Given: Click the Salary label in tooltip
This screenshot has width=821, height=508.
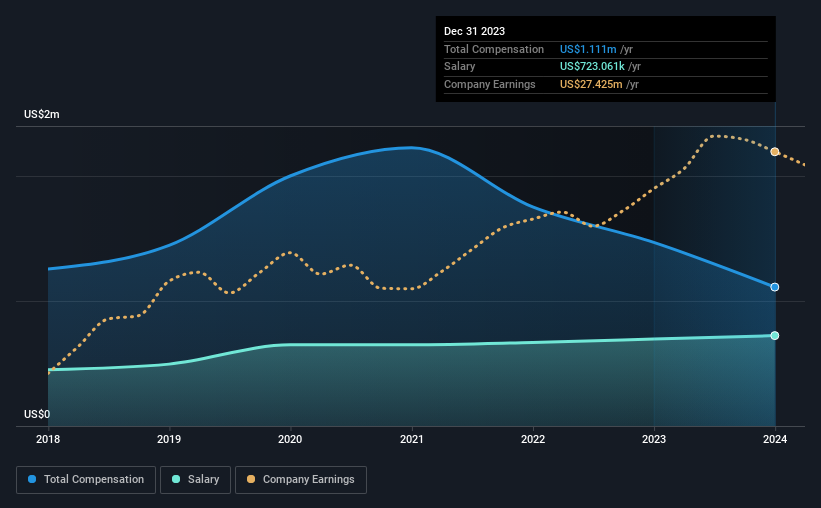Looking at the screenshot, I should [x=460, y=67].
